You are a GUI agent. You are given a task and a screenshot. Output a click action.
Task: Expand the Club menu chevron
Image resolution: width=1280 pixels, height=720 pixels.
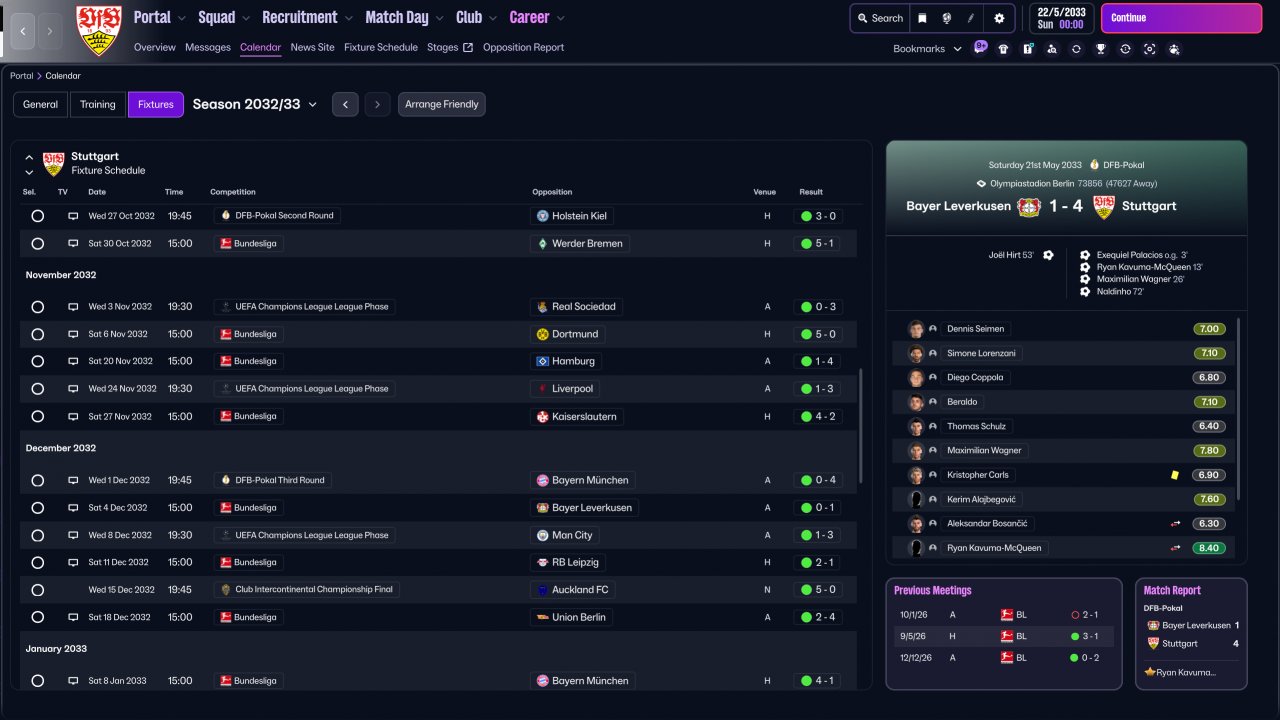tap(492, 18)
